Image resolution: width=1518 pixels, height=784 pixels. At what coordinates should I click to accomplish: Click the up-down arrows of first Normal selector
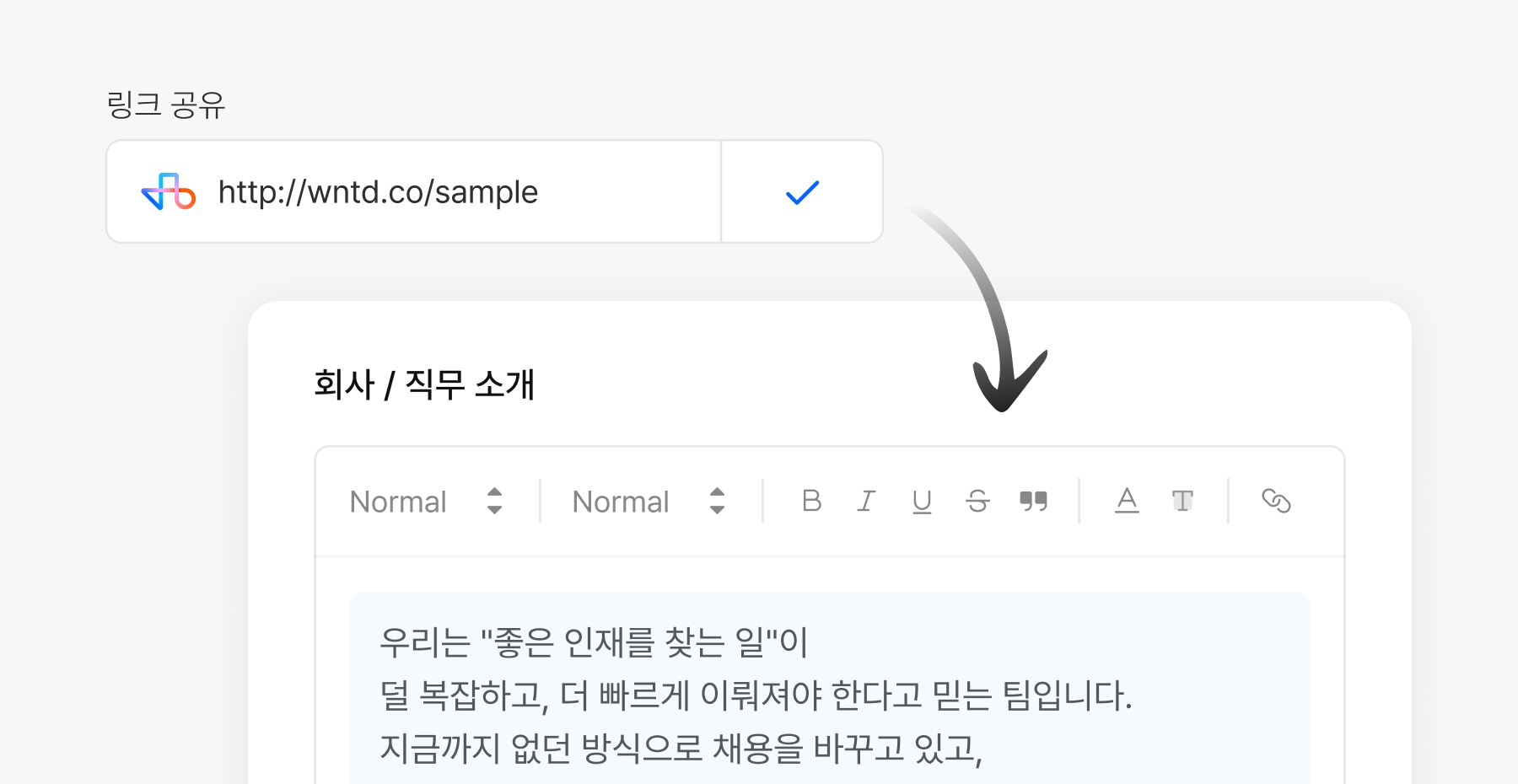tap(495, 501)
